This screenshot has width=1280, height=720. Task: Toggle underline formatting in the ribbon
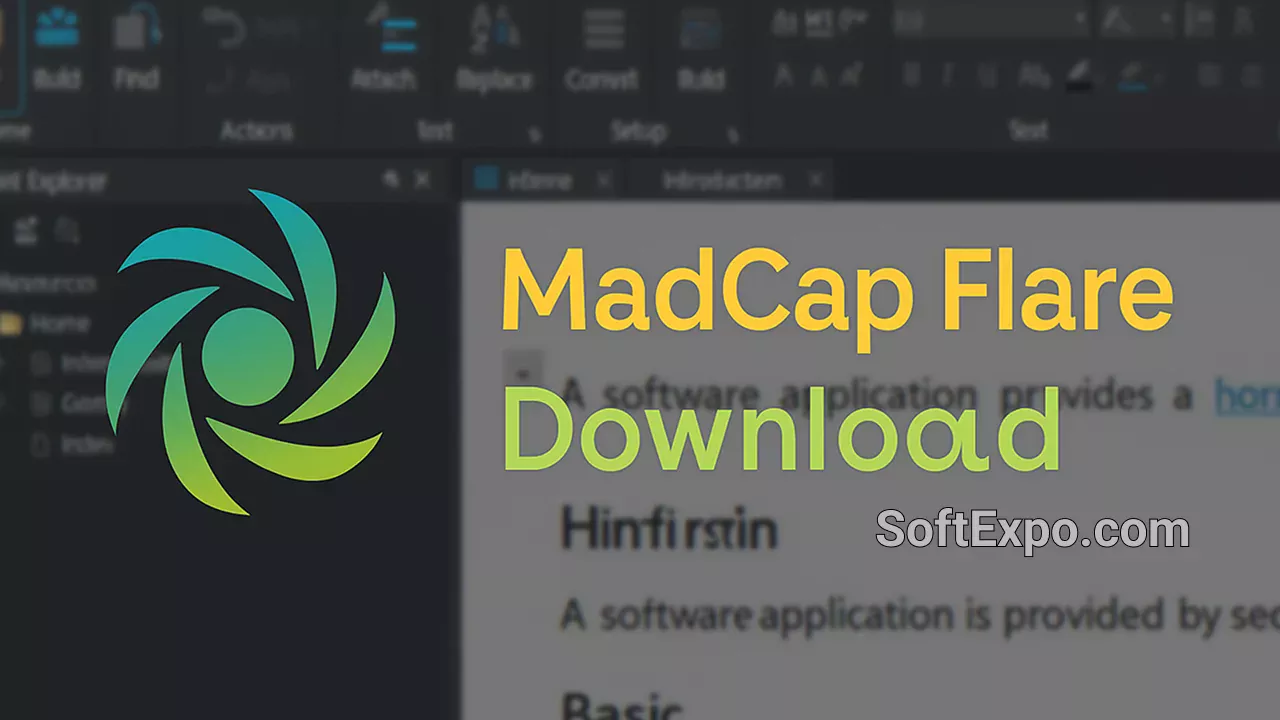point(987,75)
